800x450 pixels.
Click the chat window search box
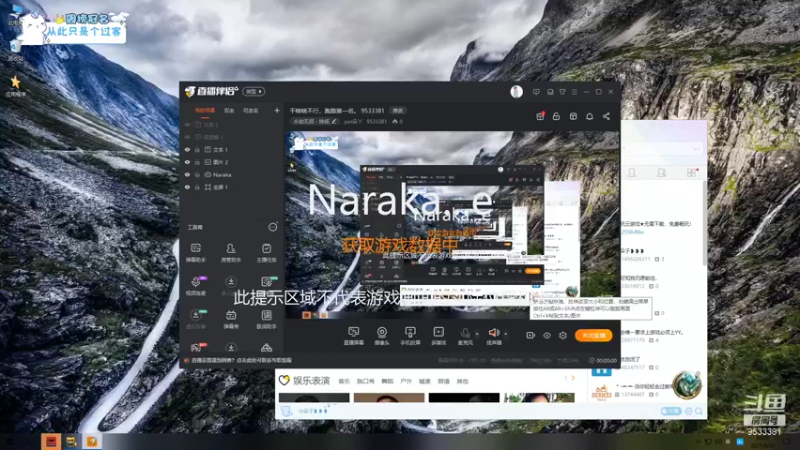tap(662, 148)
